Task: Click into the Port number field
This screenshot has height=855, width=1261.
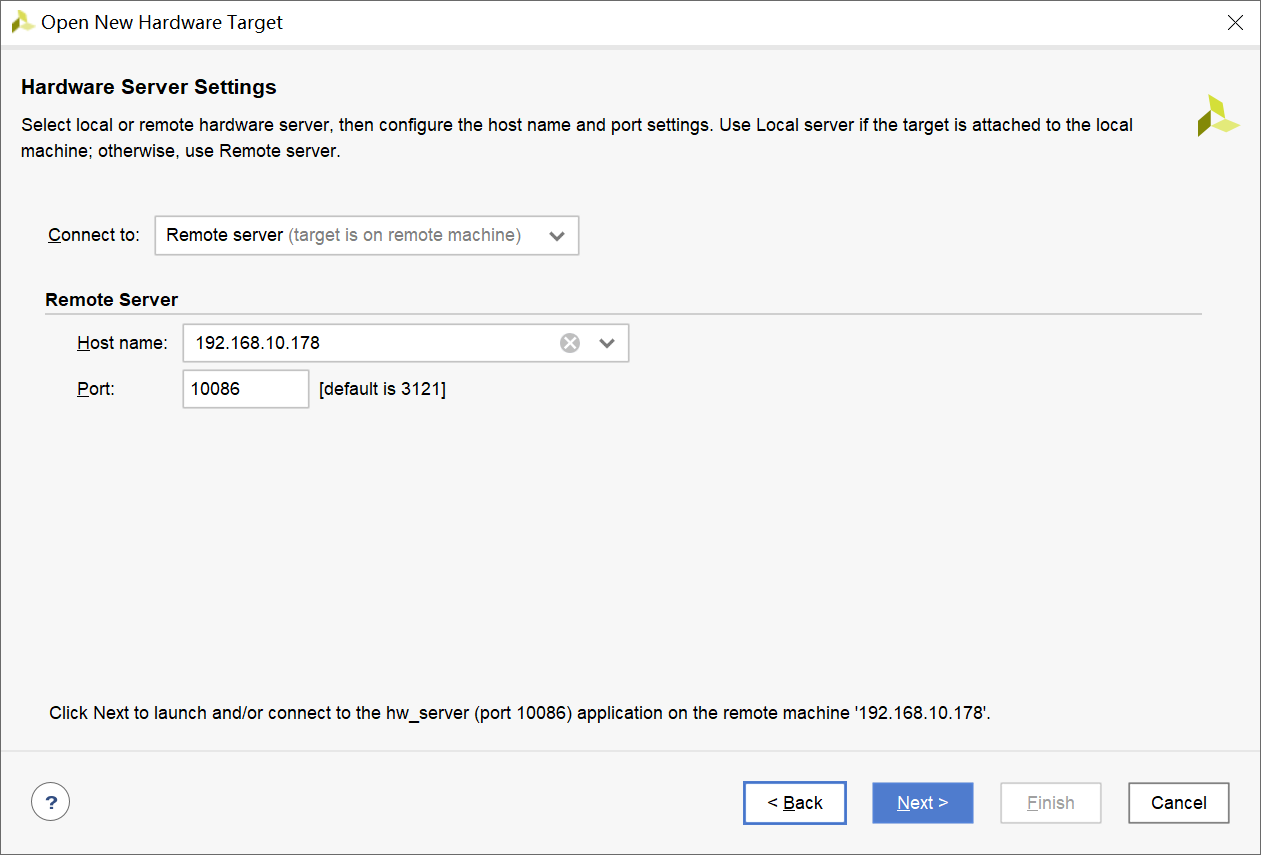Action: coord(245,389)
